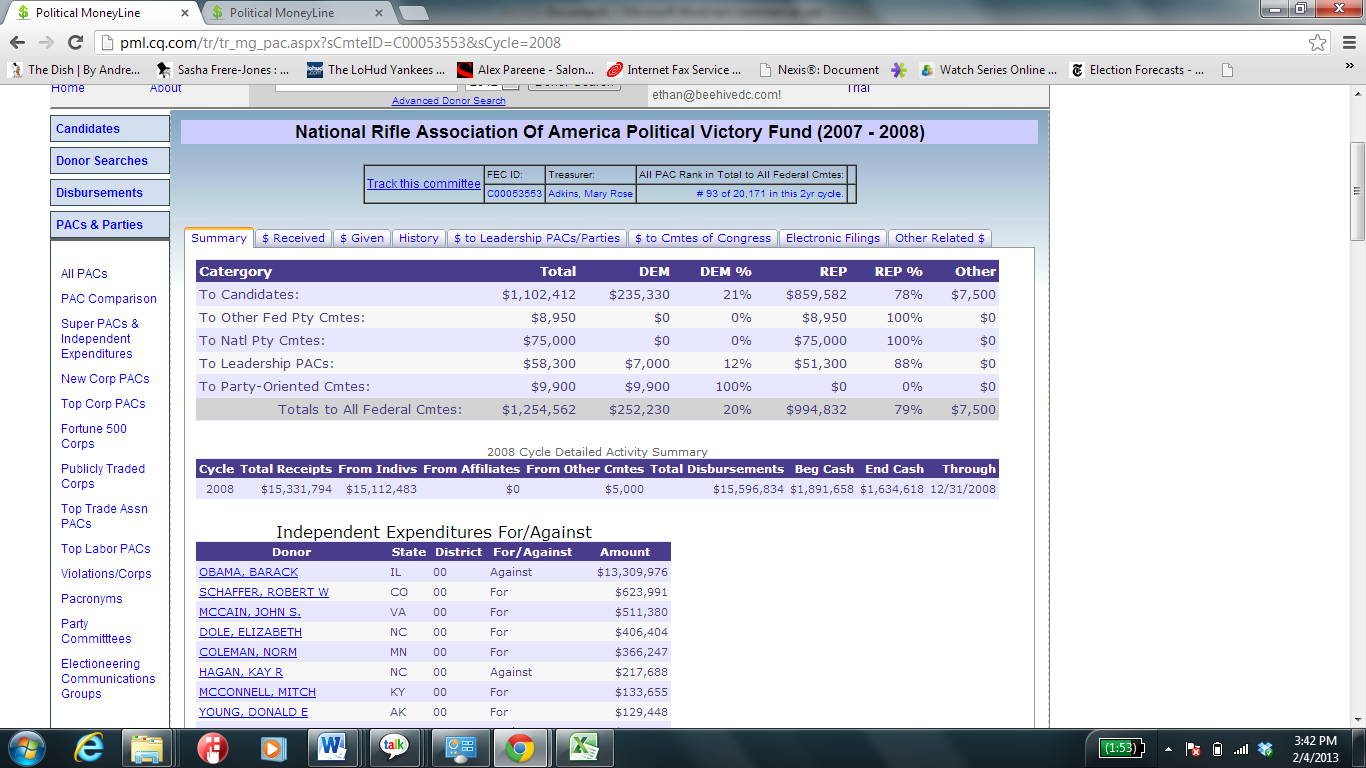Open the Pacronyms link

pos(91,599)
